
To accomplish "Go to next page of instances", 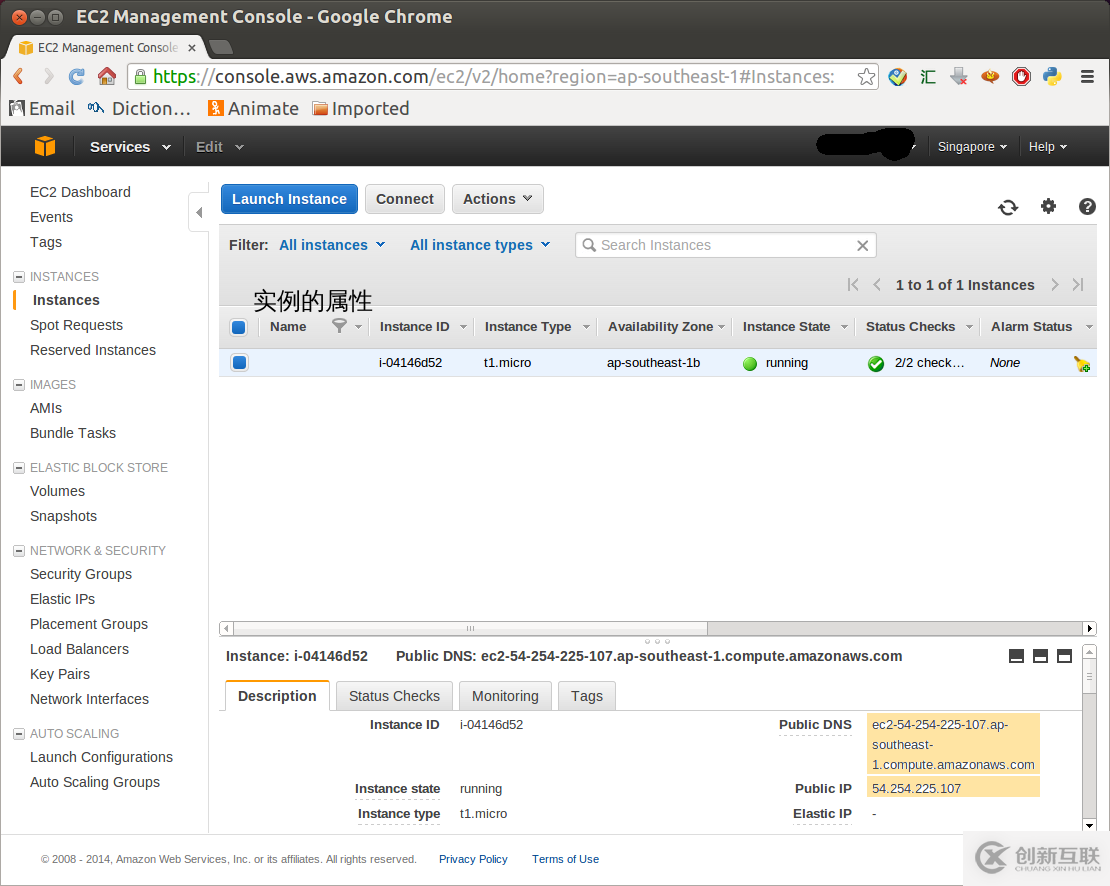I will tap(1055, 284).
